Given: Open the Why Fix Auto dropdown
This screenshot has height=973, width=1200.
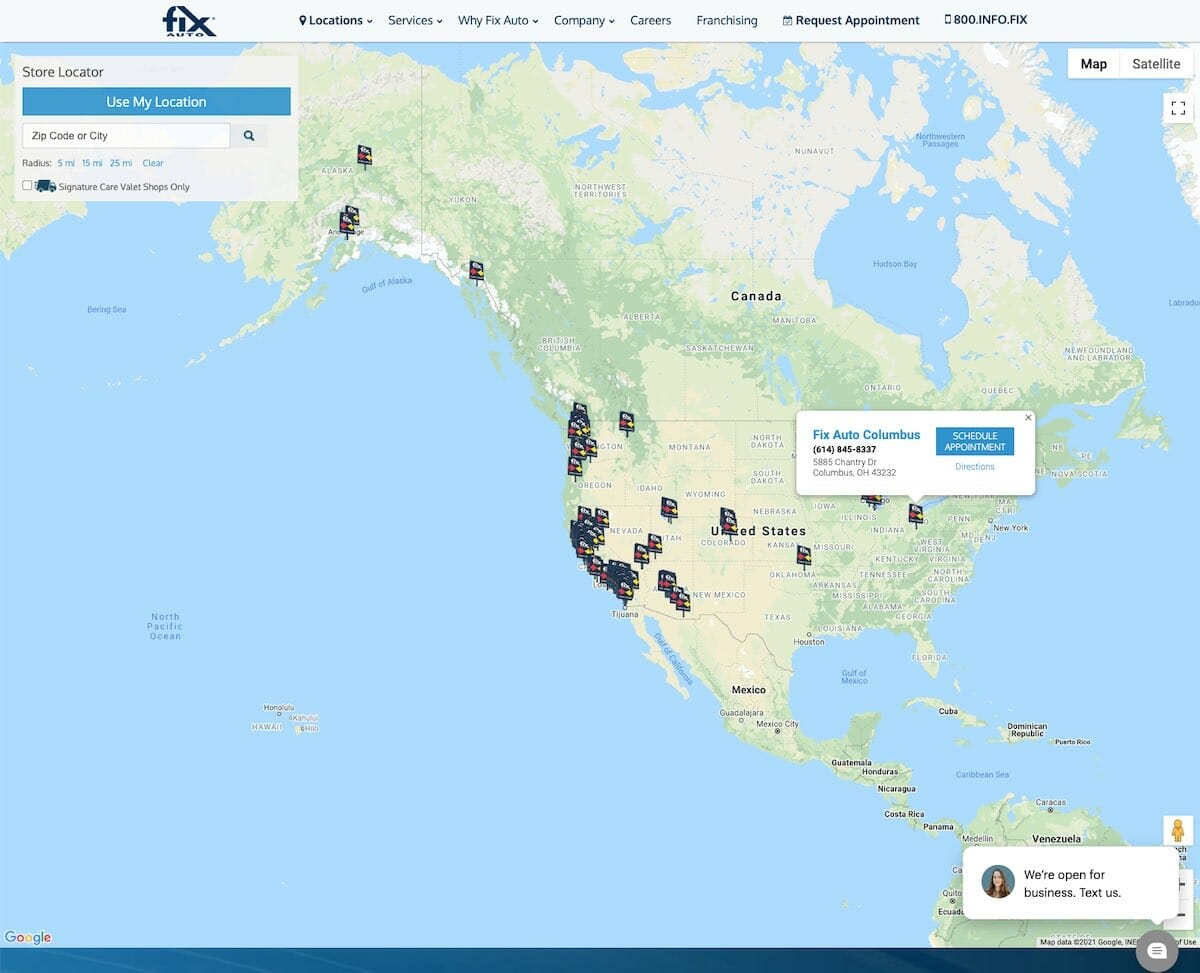Looking at the screenshot, I should tap(498, 20).
